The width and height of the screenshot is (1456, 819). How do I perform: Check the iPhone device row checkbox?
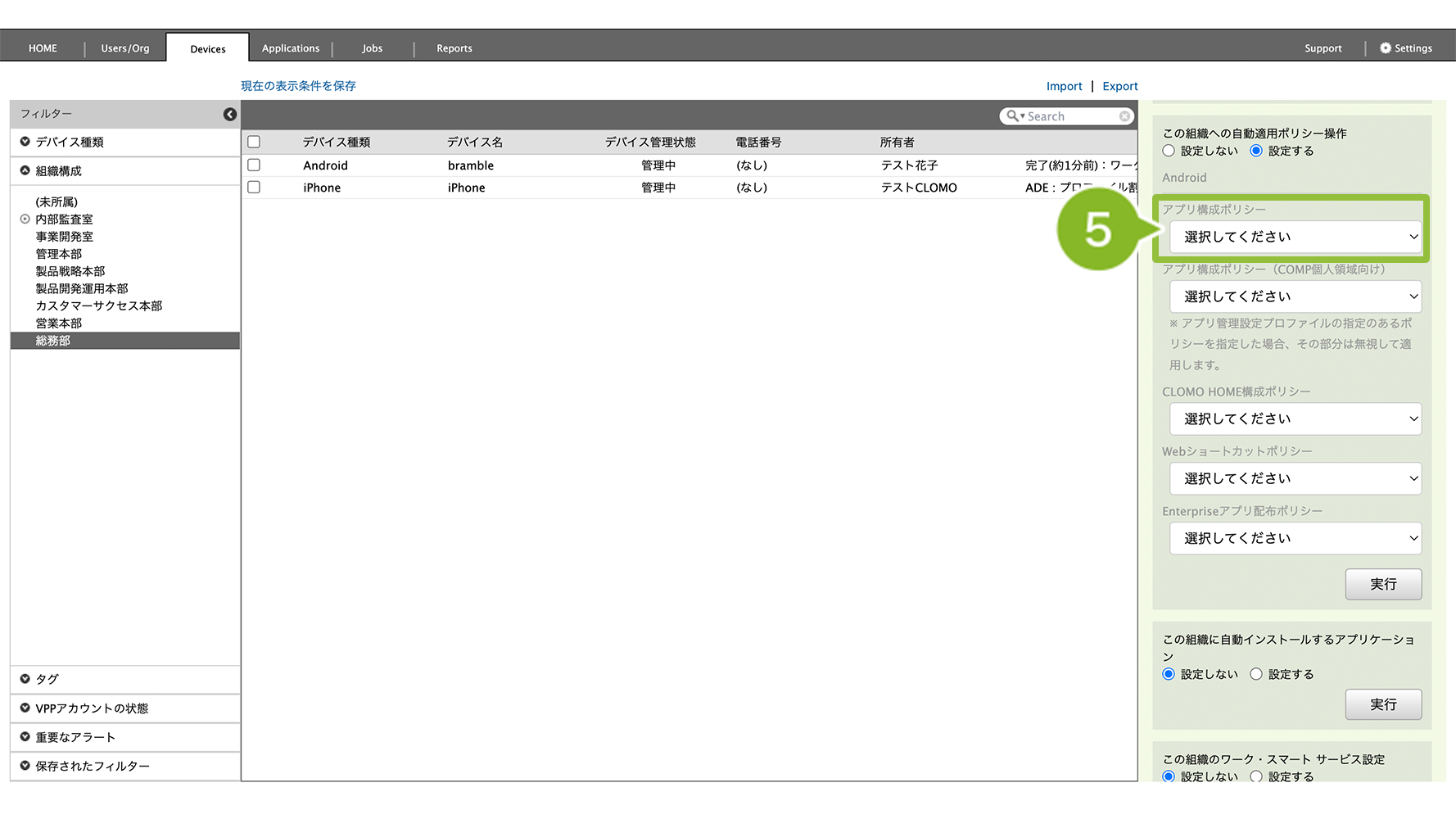(x=254, y=187)
